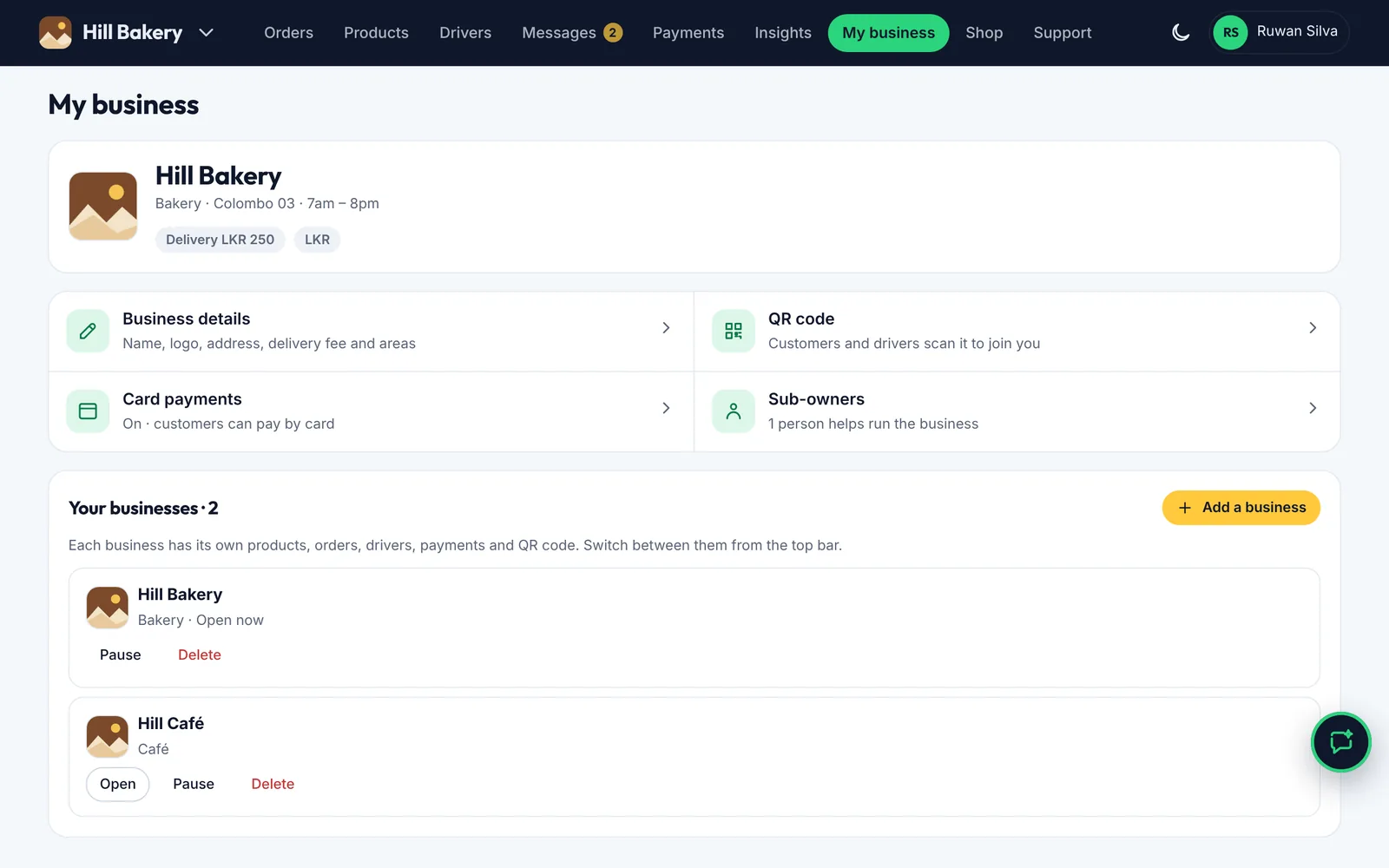Open Card payments via its chevron
The width and height of the screenshot is (1389, 868).
pos(666,408)
